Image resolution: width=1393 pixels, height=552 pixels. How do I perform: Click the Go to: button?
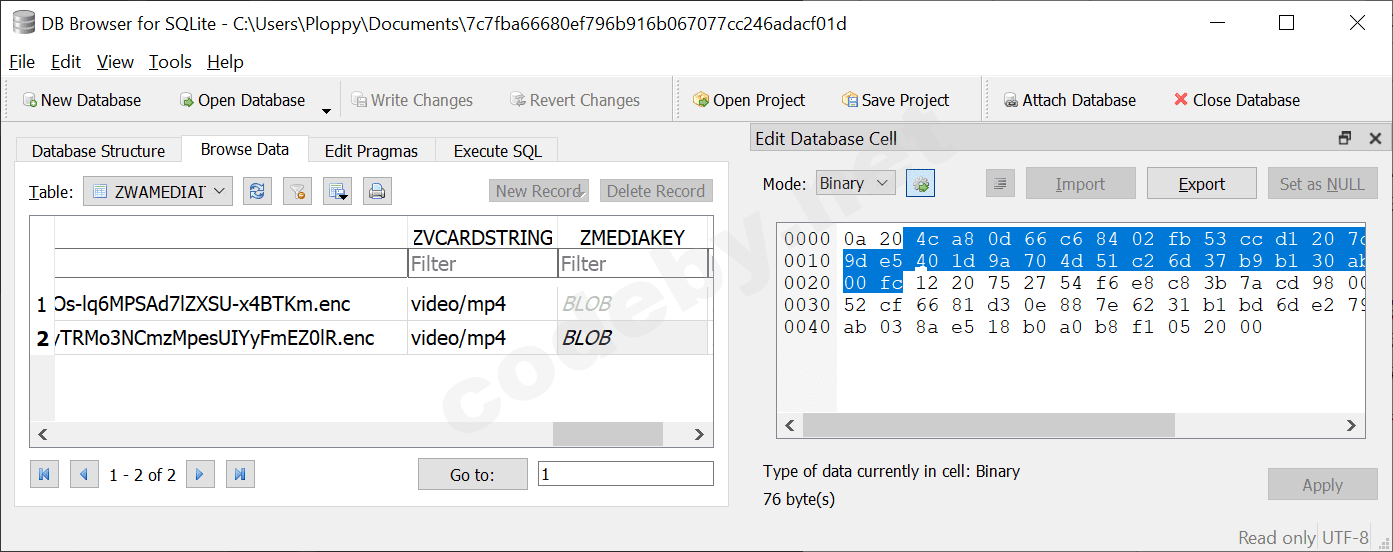click(x=472, y=475)
